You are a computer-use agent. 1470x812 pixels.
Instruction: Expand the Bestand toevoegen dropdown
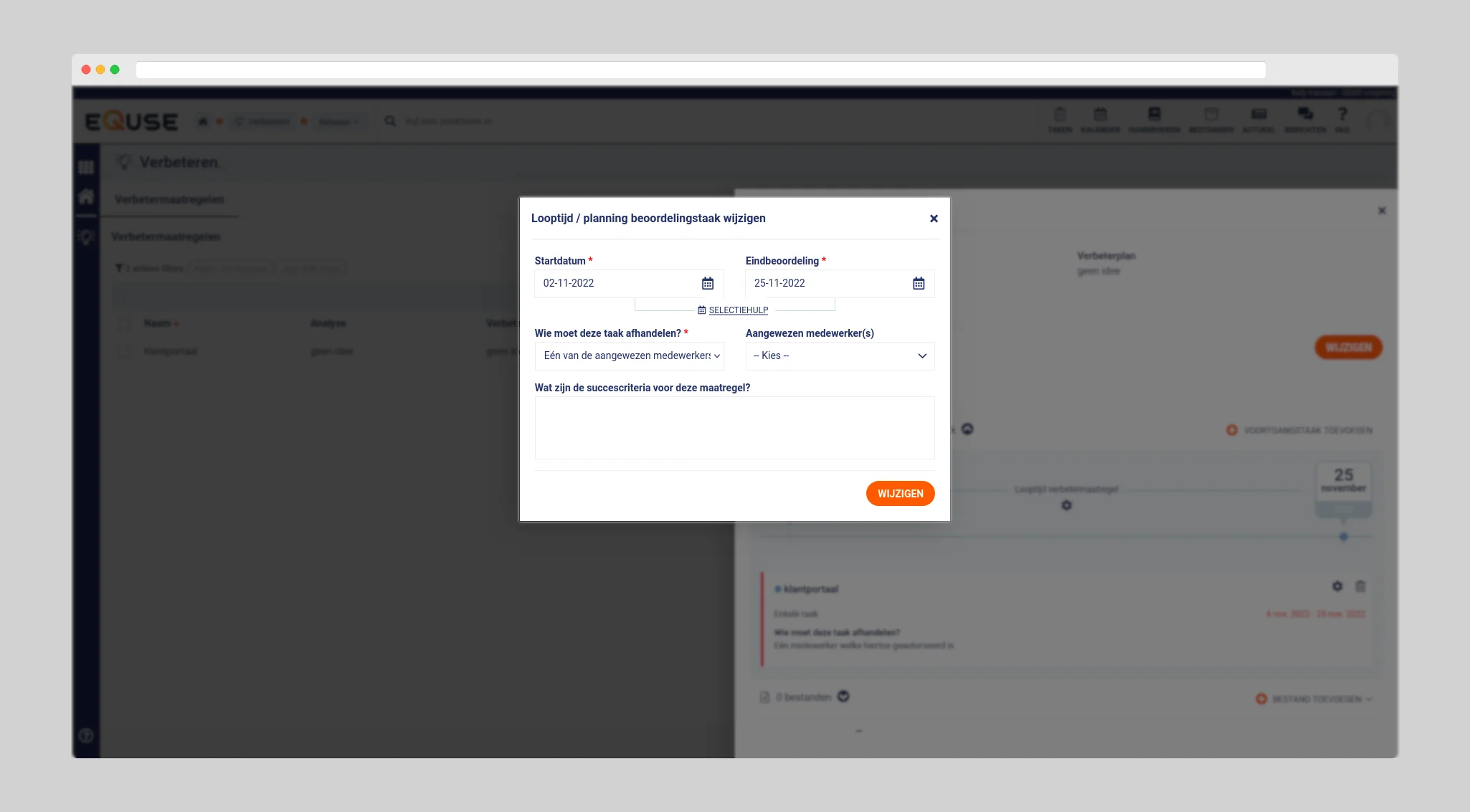click(1316, 699)
